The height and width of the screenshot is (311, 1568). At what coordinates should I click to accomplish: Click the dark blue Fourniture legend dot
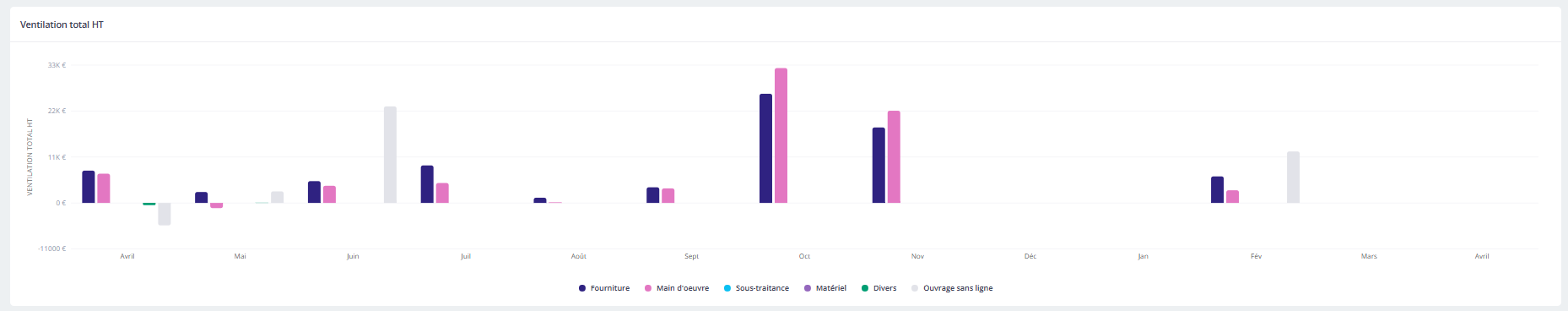pyautogui.click(x=582, y=288)
